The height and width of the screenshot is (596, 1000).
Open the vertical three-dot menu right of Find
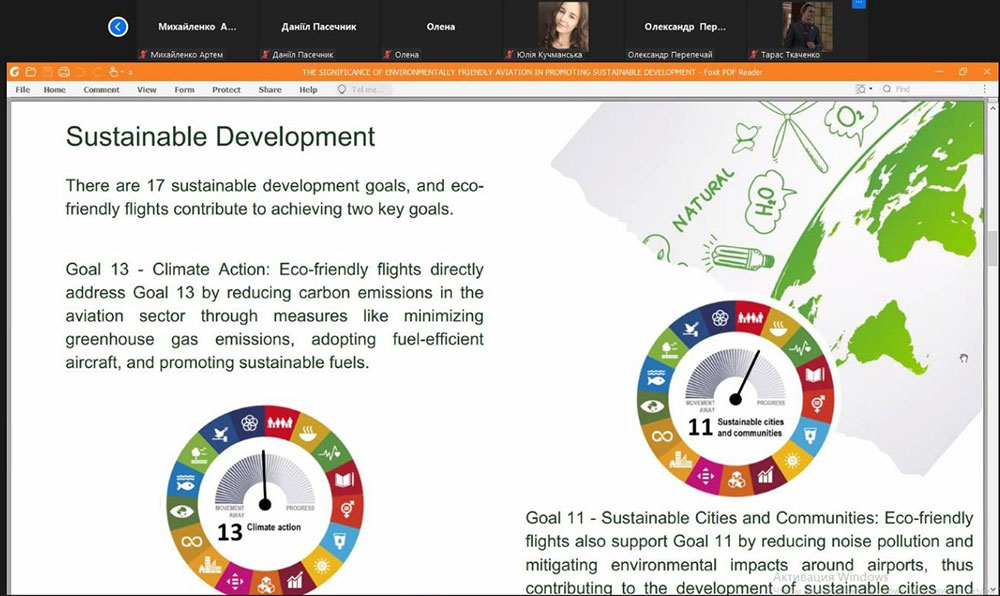pyautogui.click(x=985, y=89)
